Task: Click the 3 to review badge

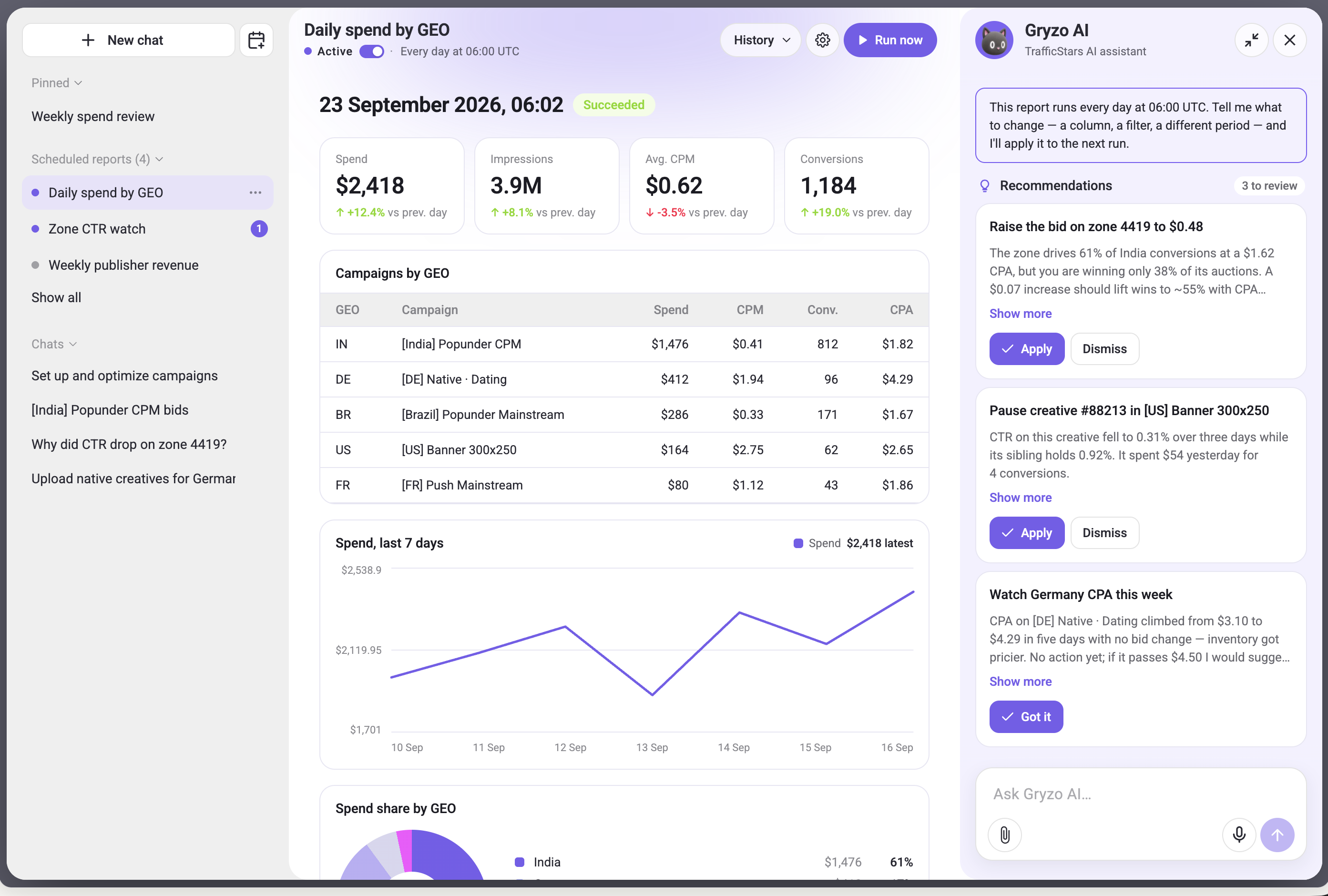Action: coord(1268,186)
